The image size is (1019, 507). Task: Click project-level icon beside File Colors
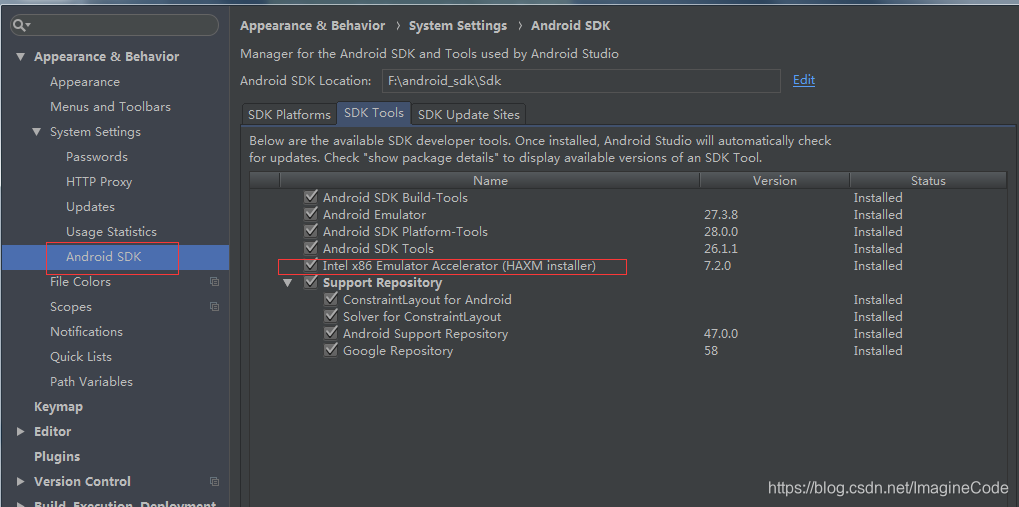[x=214, y=281]
